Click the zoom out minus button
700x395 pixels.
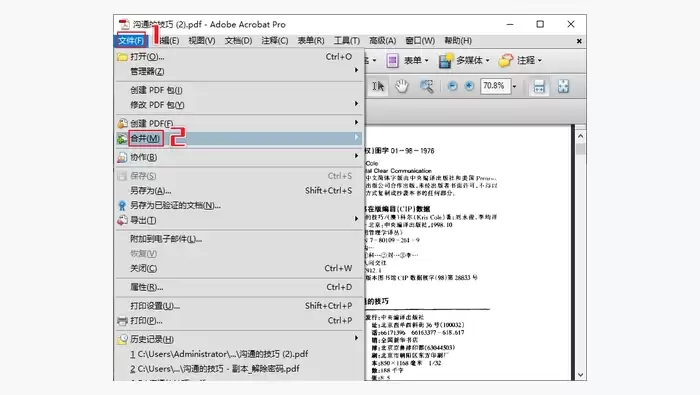pos(452,86)
